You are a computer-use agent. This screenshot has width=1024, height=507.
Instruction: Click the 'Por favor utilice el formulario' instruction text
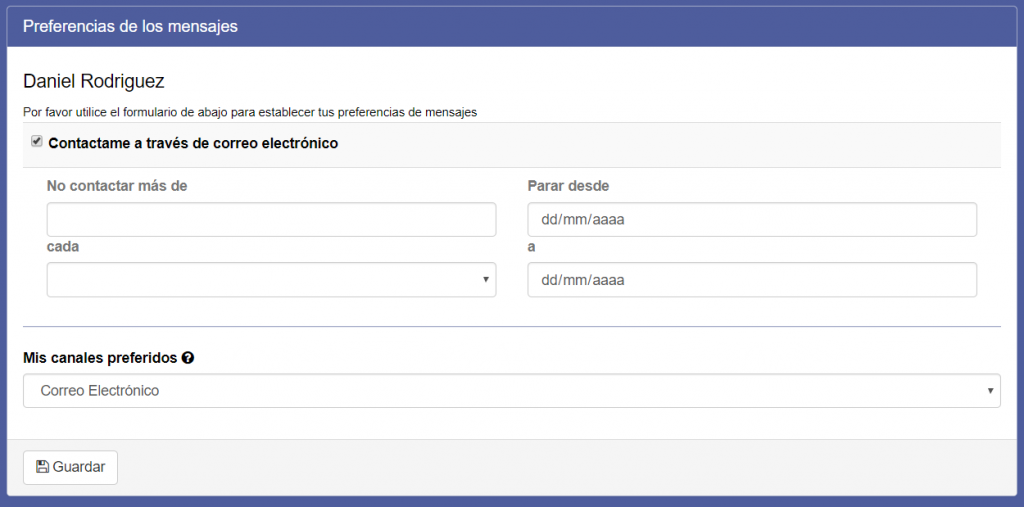pos(249,112)
